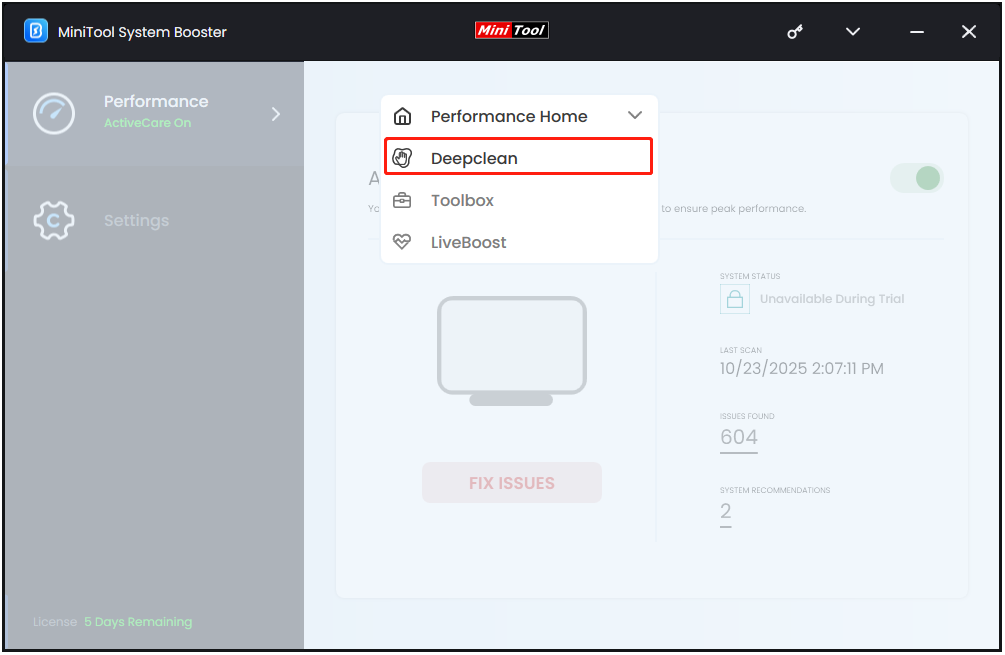Click the red MiniTool logo at top center
1005x655 pixels.
coord(511,29)
